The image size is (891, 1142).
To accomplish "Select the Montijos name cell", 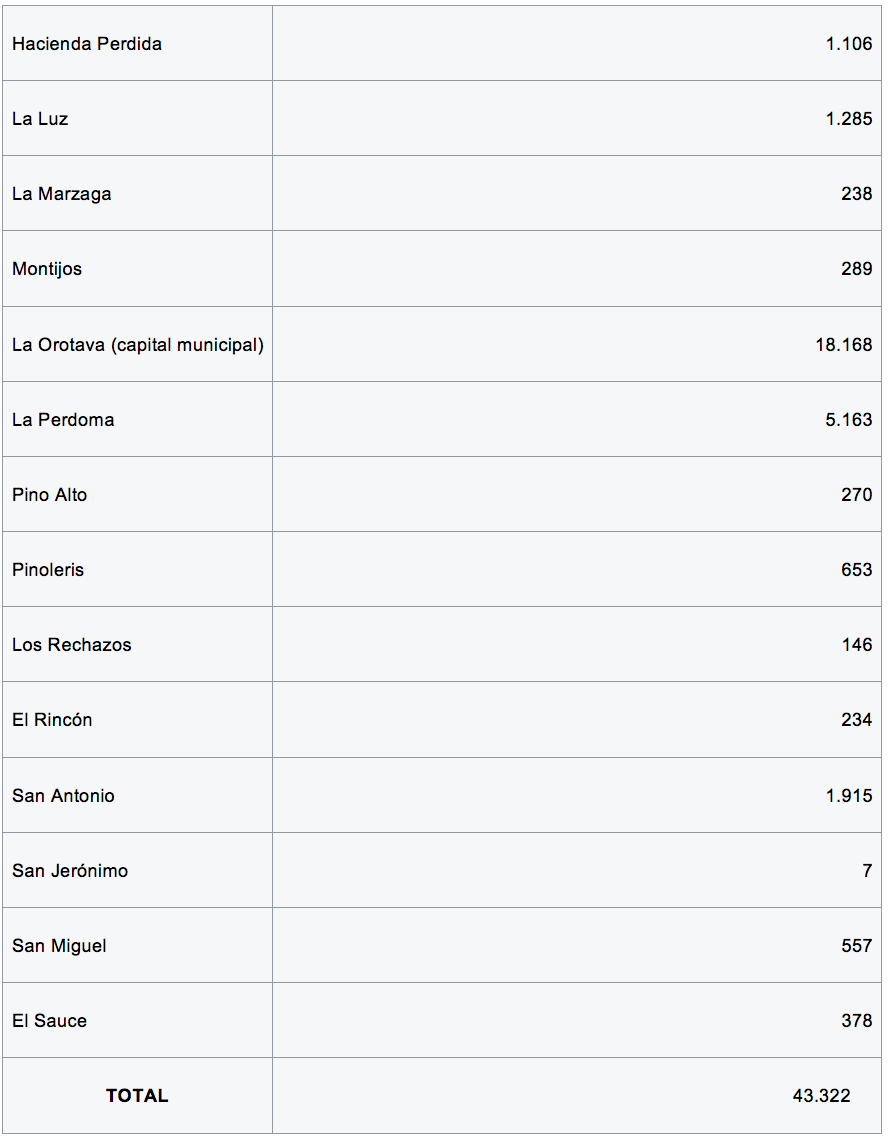I will (47, 269).
